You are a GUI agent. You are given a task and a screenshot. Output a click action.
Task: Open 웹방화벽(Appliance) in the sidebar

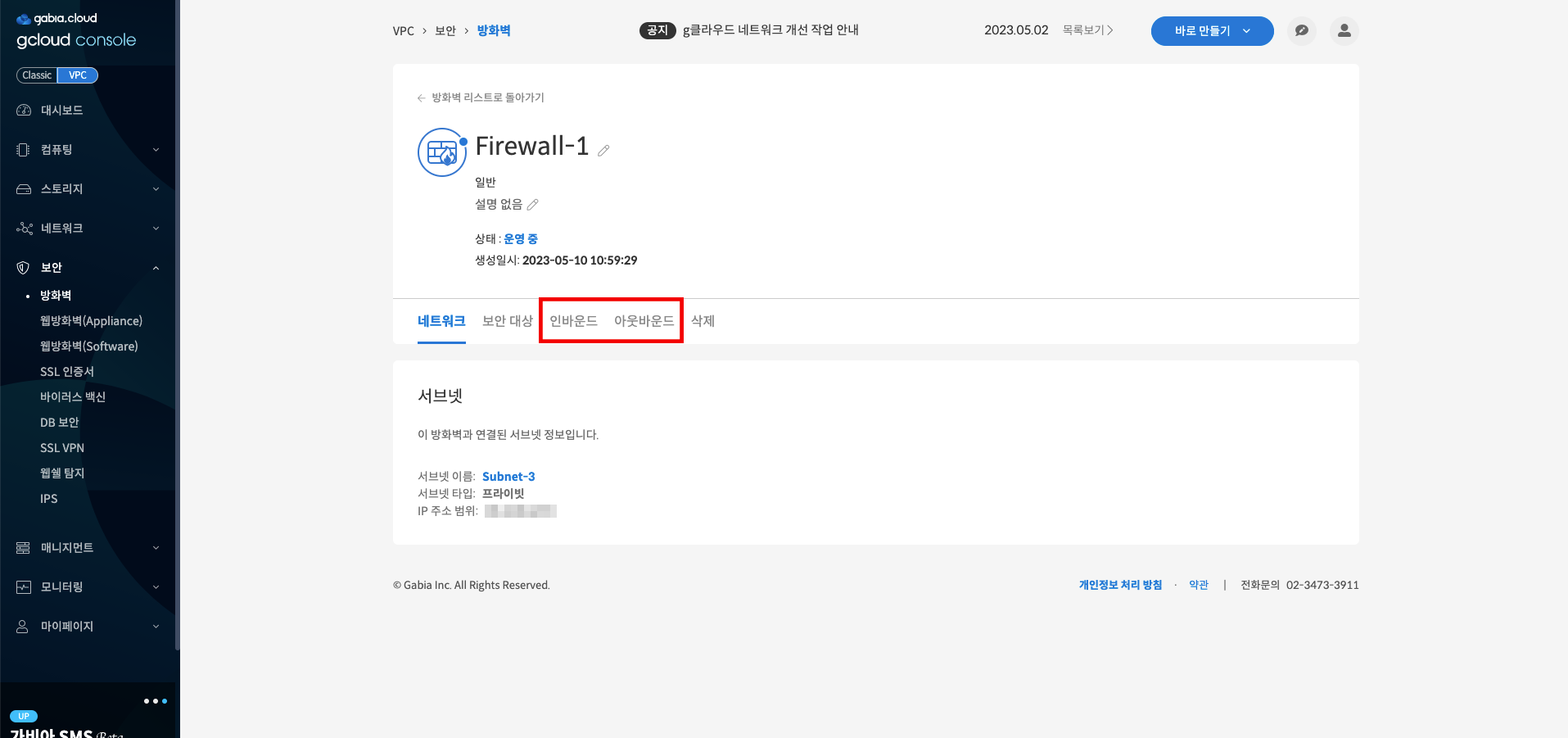(x=91, y=321)
